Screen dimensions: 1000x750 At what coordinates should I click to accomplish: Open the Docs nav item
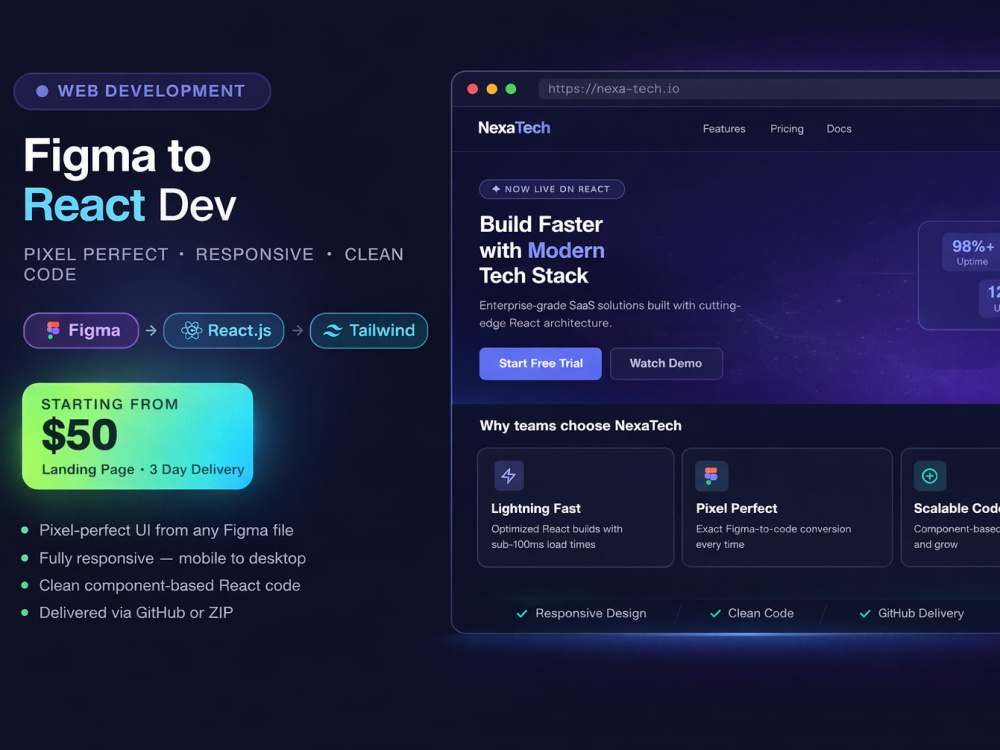pyautogui.click(x=839, y=129)
